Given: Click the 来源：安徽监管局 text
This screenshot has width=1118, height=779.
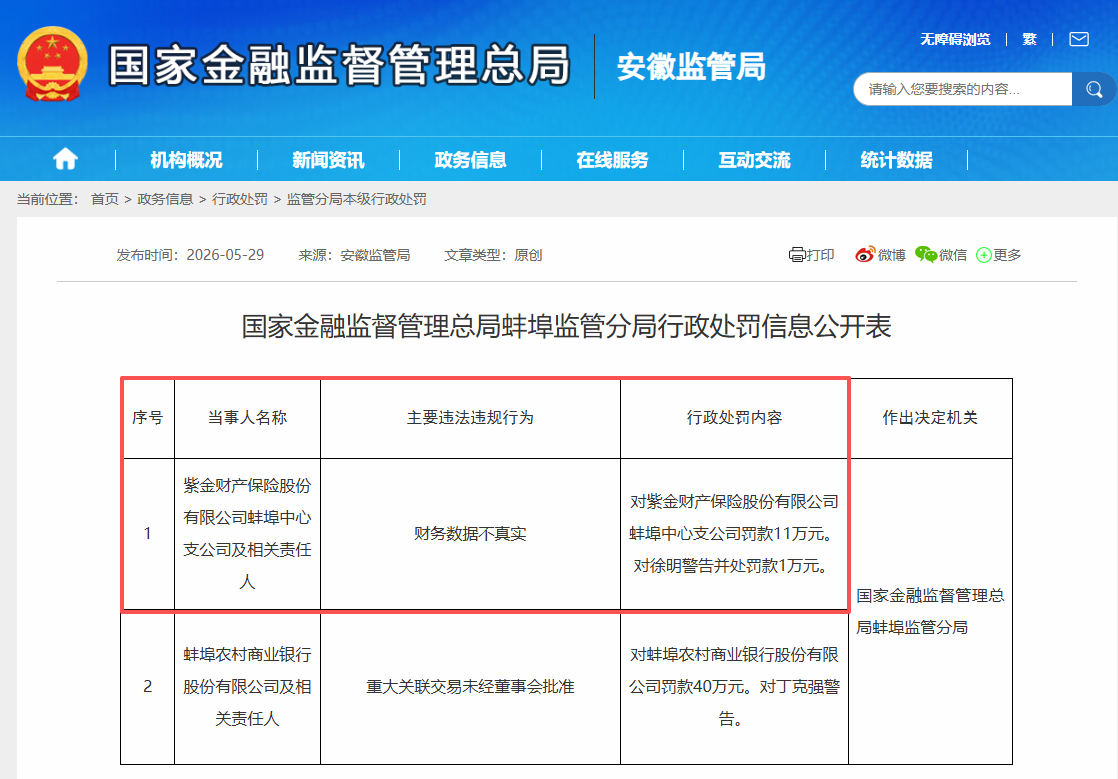Looking at the screenshot, I should 354,254.
